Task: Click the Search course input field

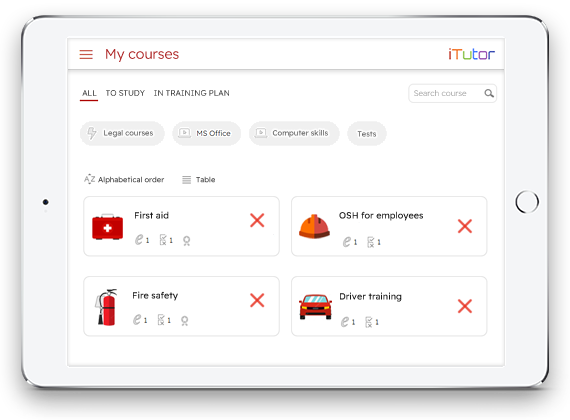Action: (x=447, y=93)
